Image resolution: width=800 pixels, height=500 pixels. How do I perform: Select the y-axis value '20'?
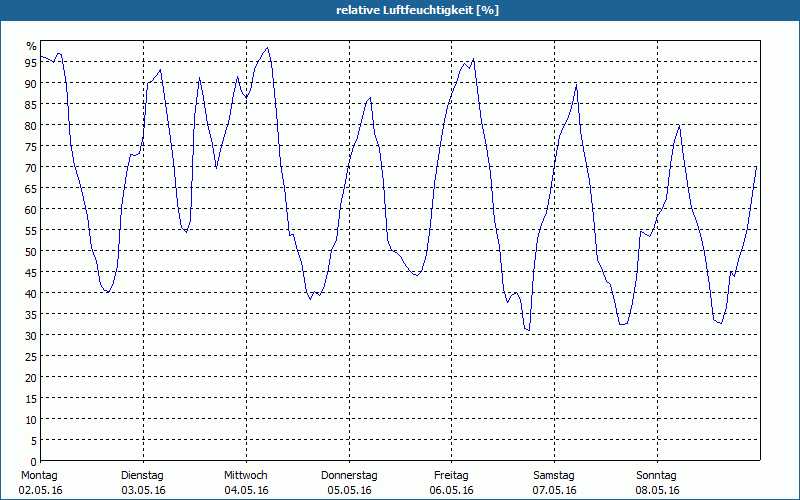click(32, 377)
